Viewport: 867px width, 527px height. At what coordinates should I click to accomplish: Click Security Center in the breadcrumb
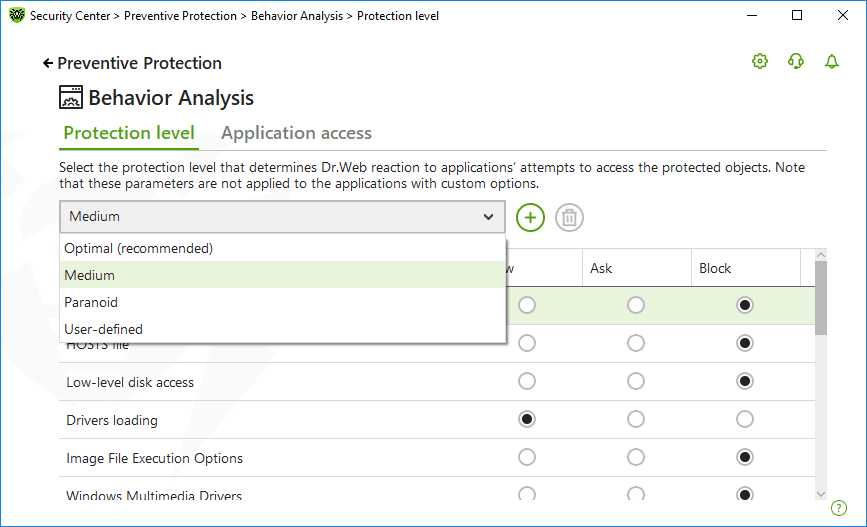click(70, 16)
